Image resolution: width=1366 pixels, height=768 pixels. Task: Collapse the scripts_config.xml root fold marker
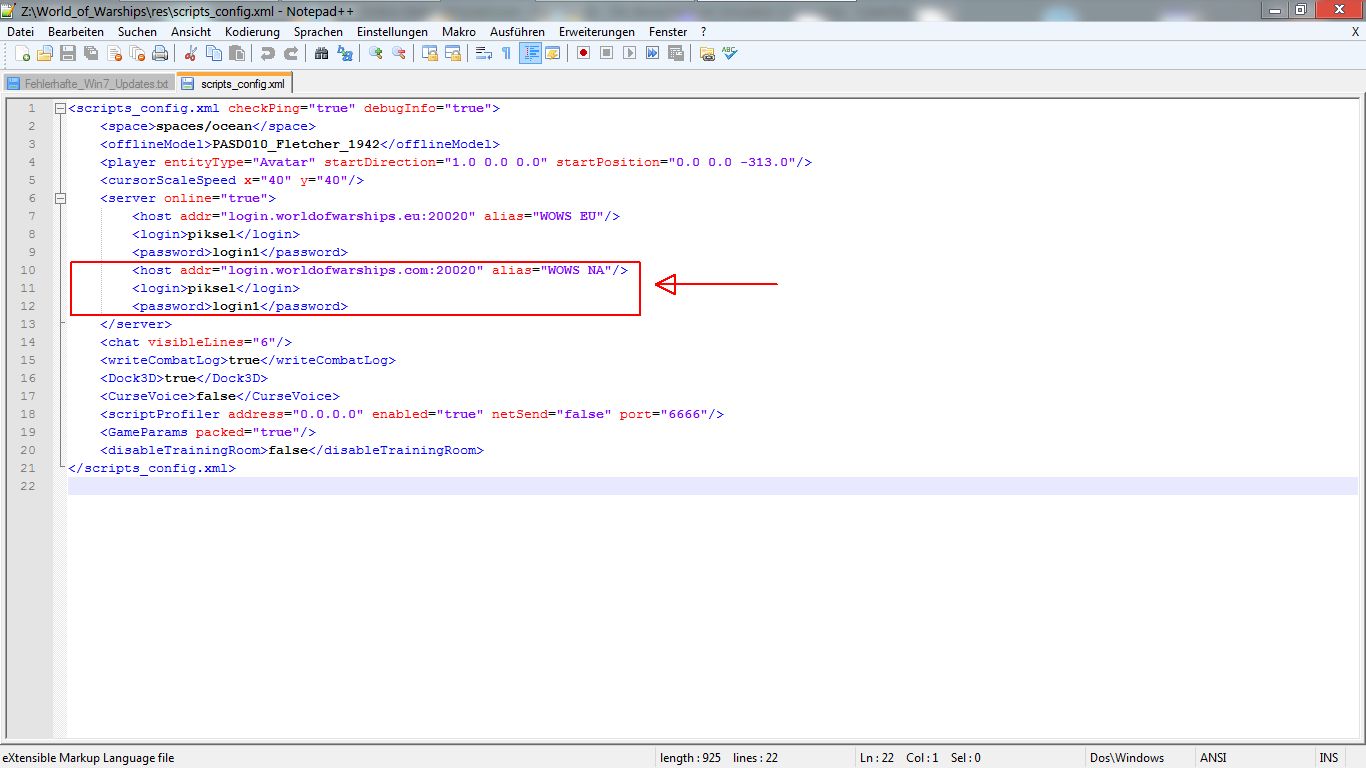(60, 108)
